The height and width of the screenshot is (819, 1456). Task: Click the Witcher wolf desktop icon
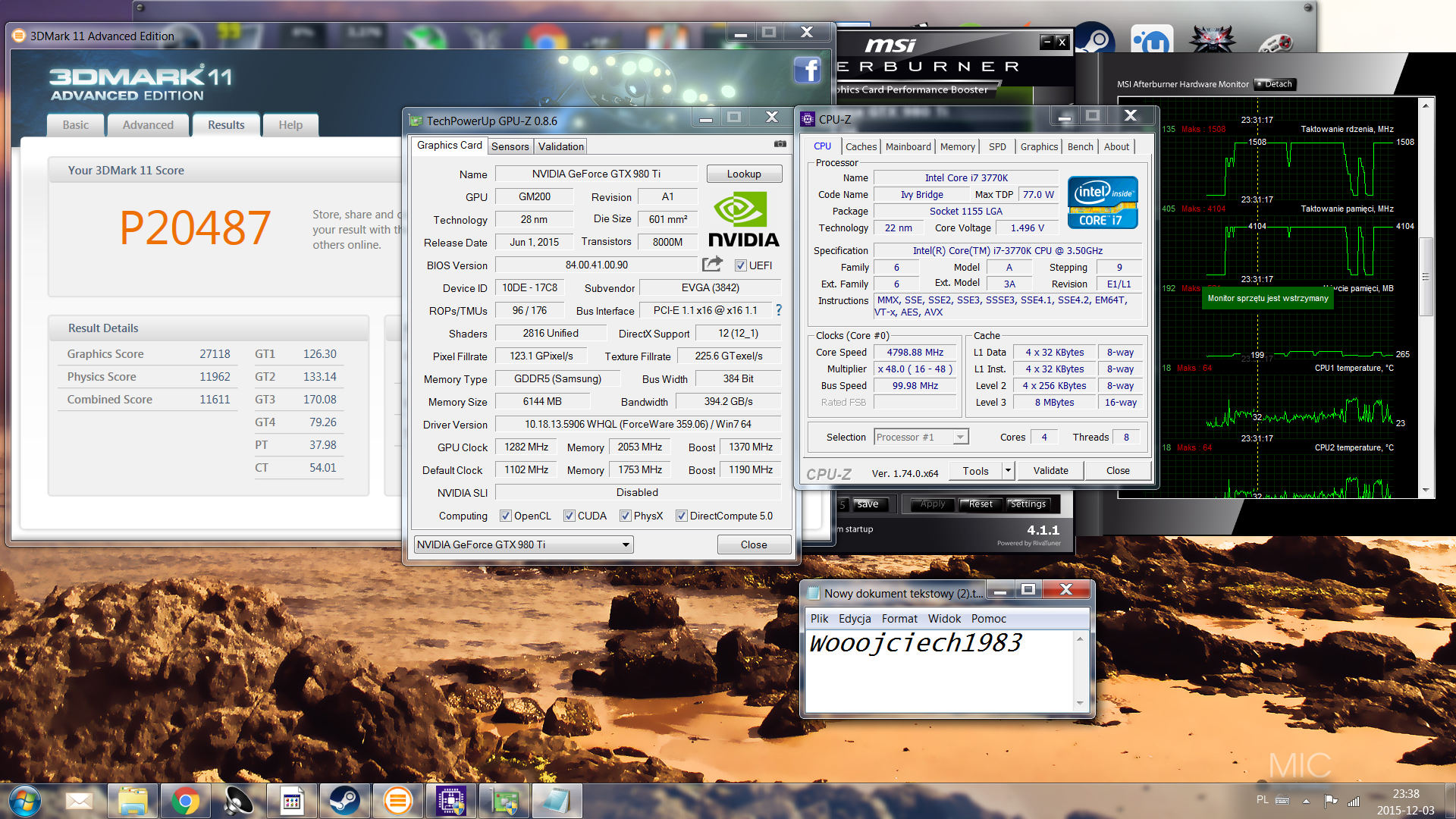click(x=1211, y=39)
